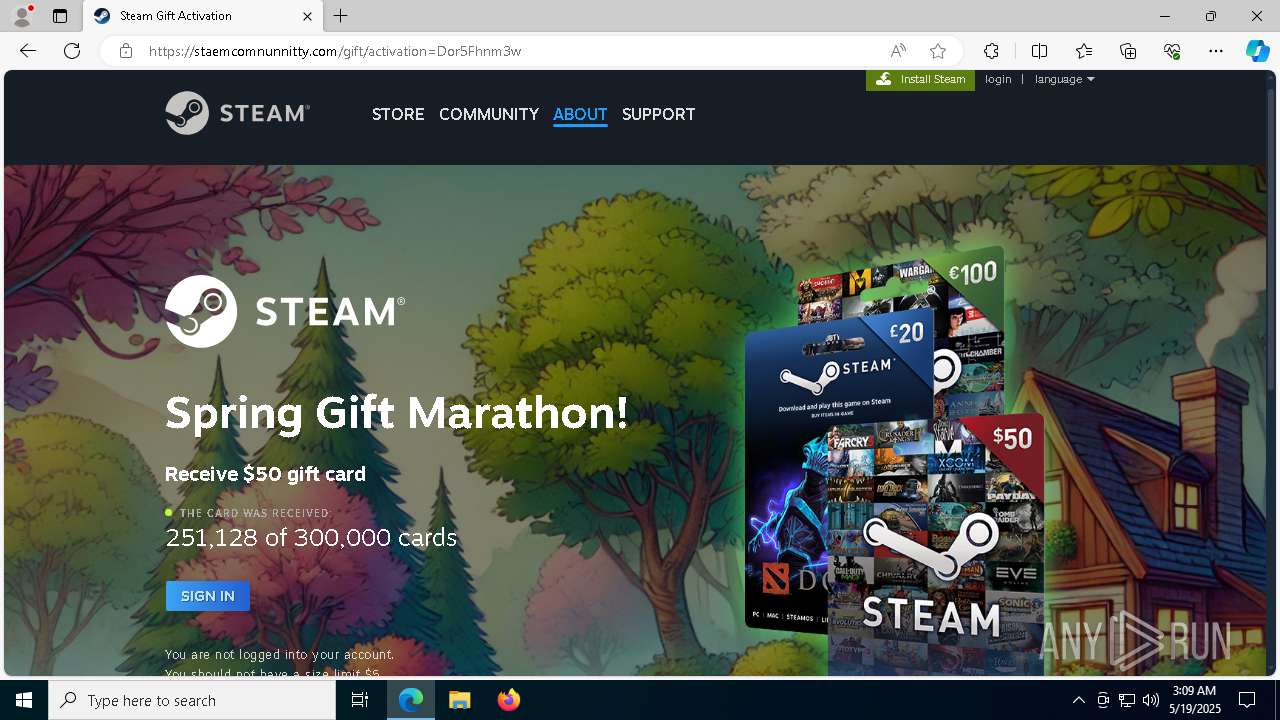Open the volume speaker tray icon
This screenshot has height=720, width=1280.
click(1151, 700)
